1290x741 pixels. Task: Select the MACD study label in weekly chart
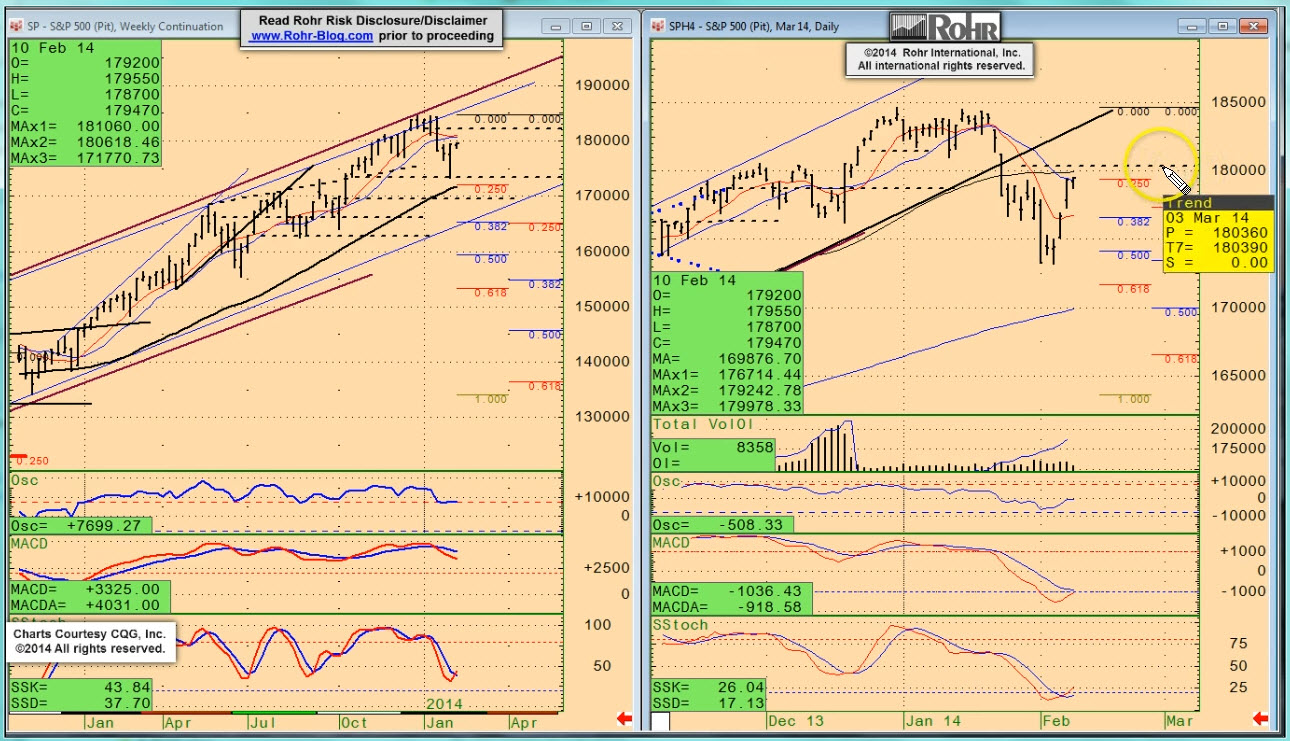pyautogui.click(x=29, y=543)
